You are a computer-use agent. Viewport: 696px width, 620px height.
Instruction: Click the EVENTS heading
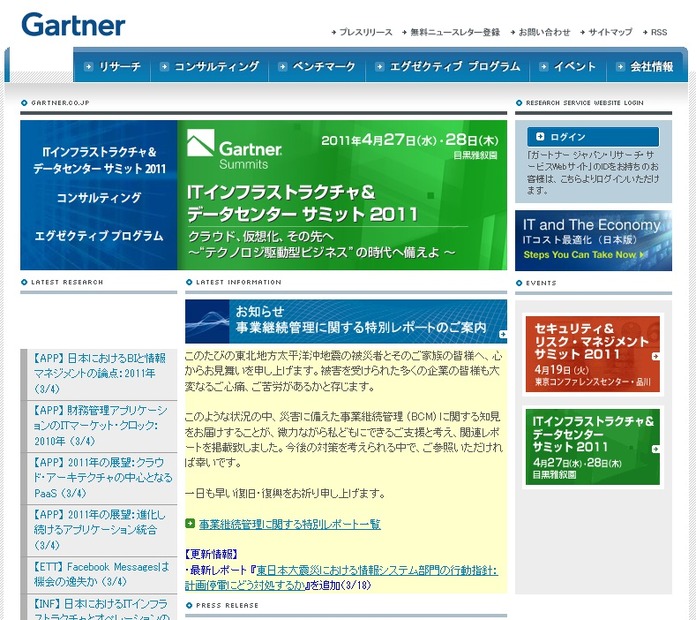pyautogui.click(x=541, y=283)
